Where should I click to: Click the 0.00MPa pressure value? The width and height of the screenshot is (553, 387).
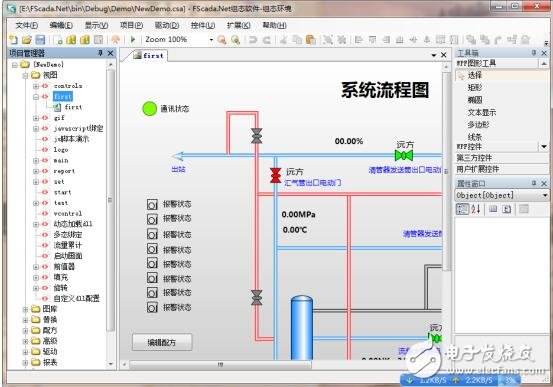(298, 214)
